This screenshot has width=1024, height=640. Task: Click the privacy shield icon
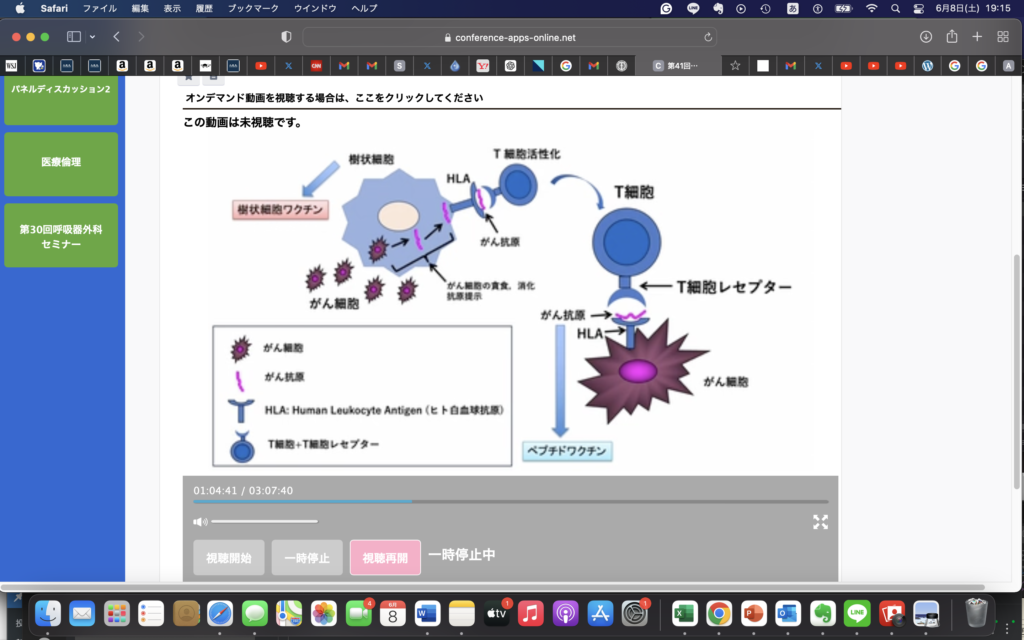[286, 37]
